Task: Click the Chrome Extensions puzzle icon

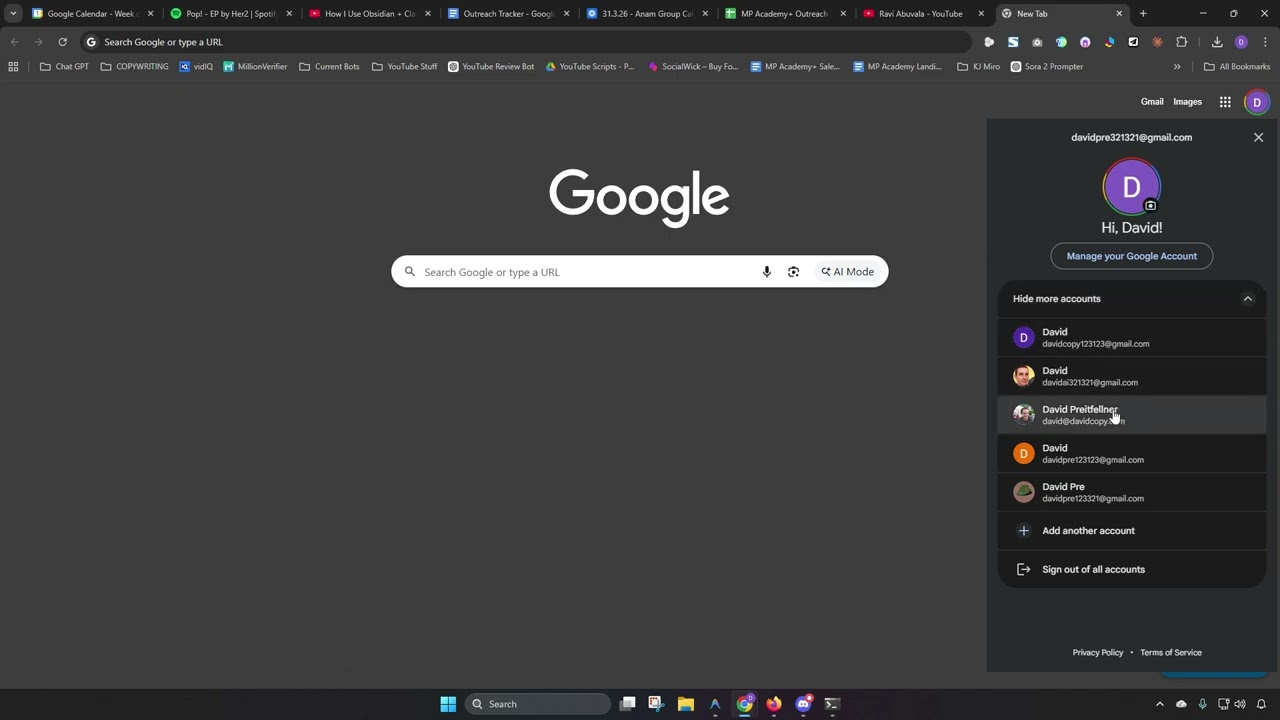Action: (x=1182, y=42)
